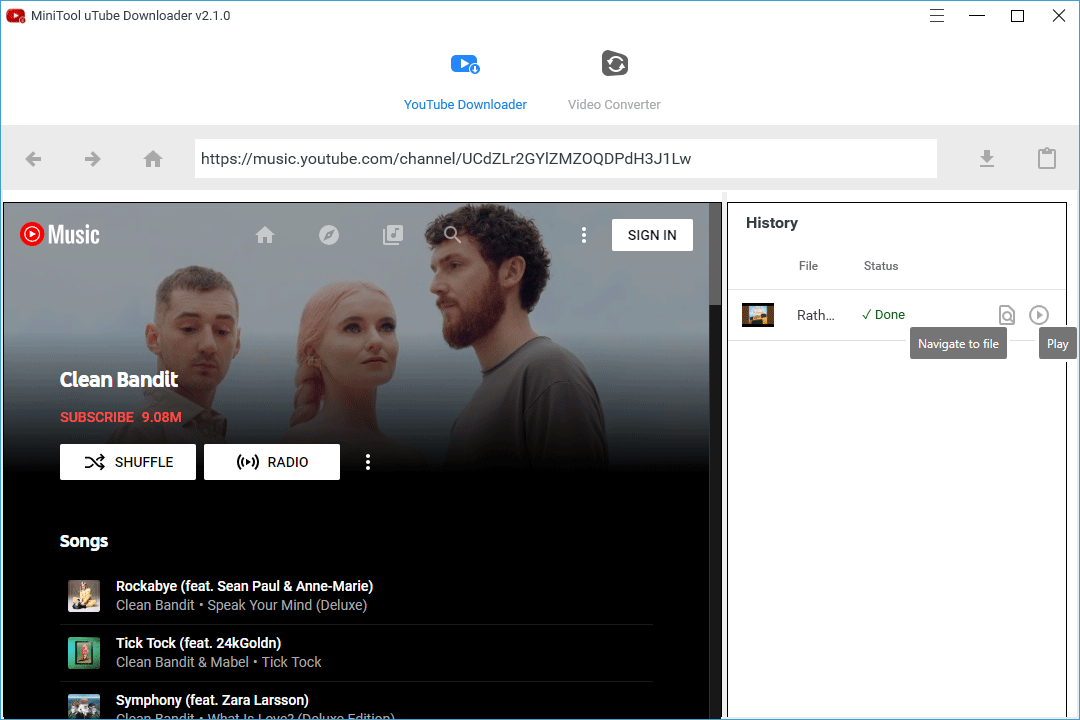Click the paste-from-clipboard icon in the toolbar
Screen dimensions: 1080x720
(x=1047, y=158)
